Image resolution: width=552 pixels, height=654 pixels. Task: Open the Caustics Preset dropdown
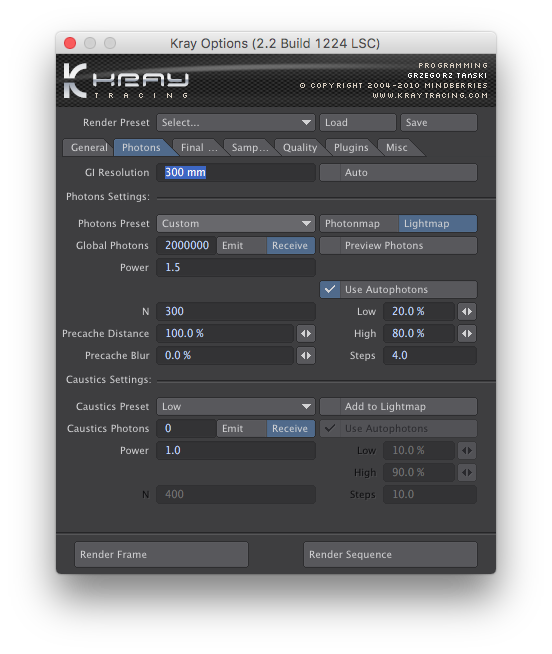pyautogui.click(x=236, y=407)
